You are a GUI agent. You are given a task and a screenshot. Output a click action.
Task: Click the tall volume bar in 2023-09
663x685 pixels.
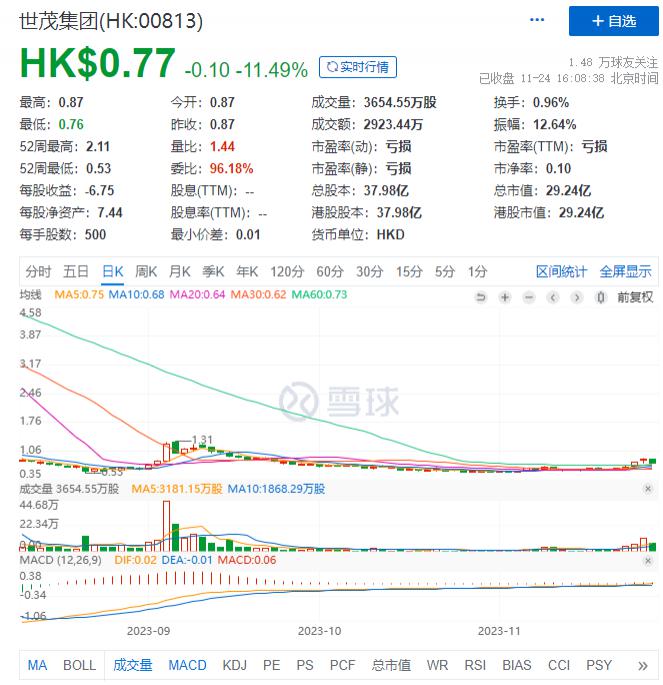coord(166,527)
